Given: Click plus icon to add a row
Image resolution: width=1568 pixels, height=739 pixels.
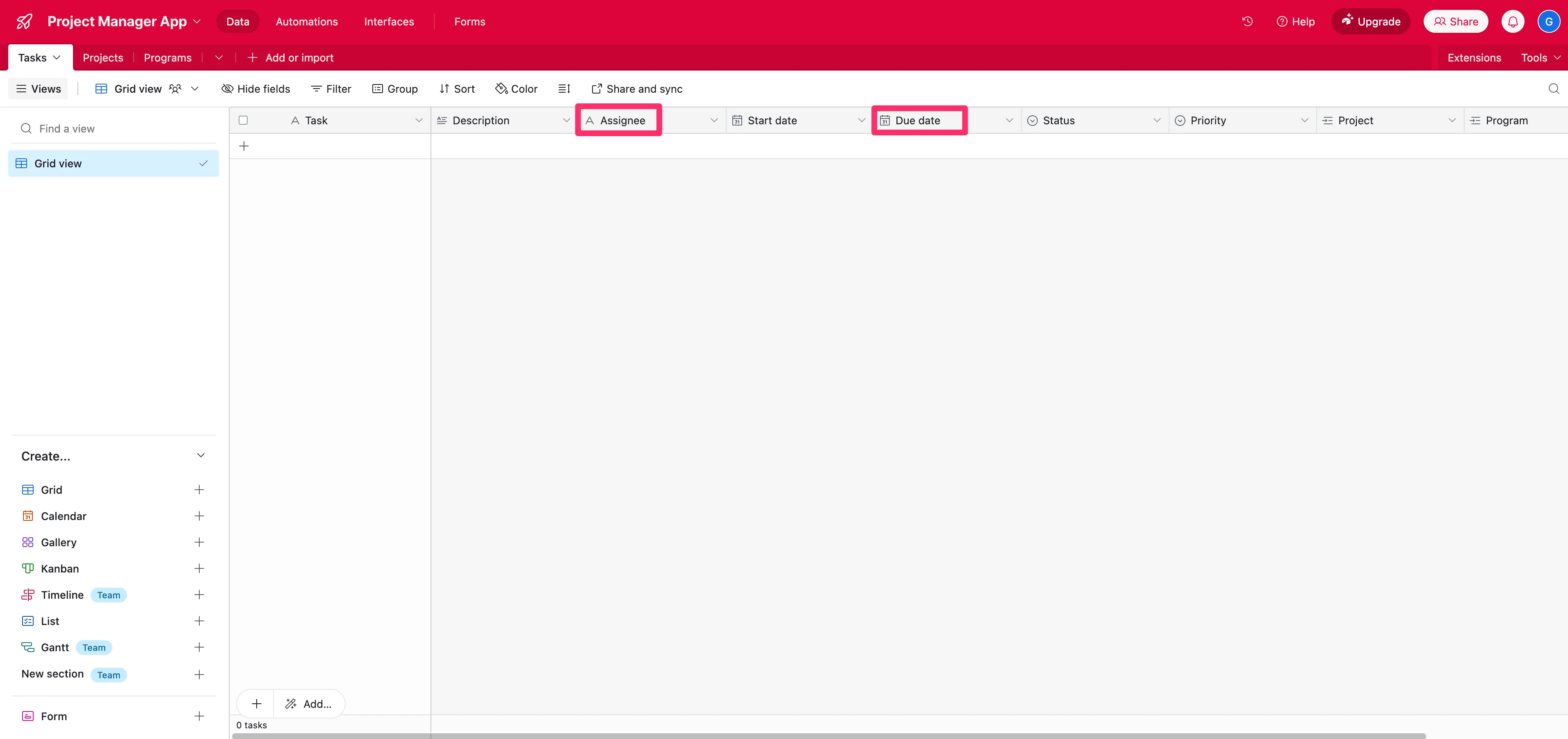Looking at the screenshot, I should coord(244,146).
